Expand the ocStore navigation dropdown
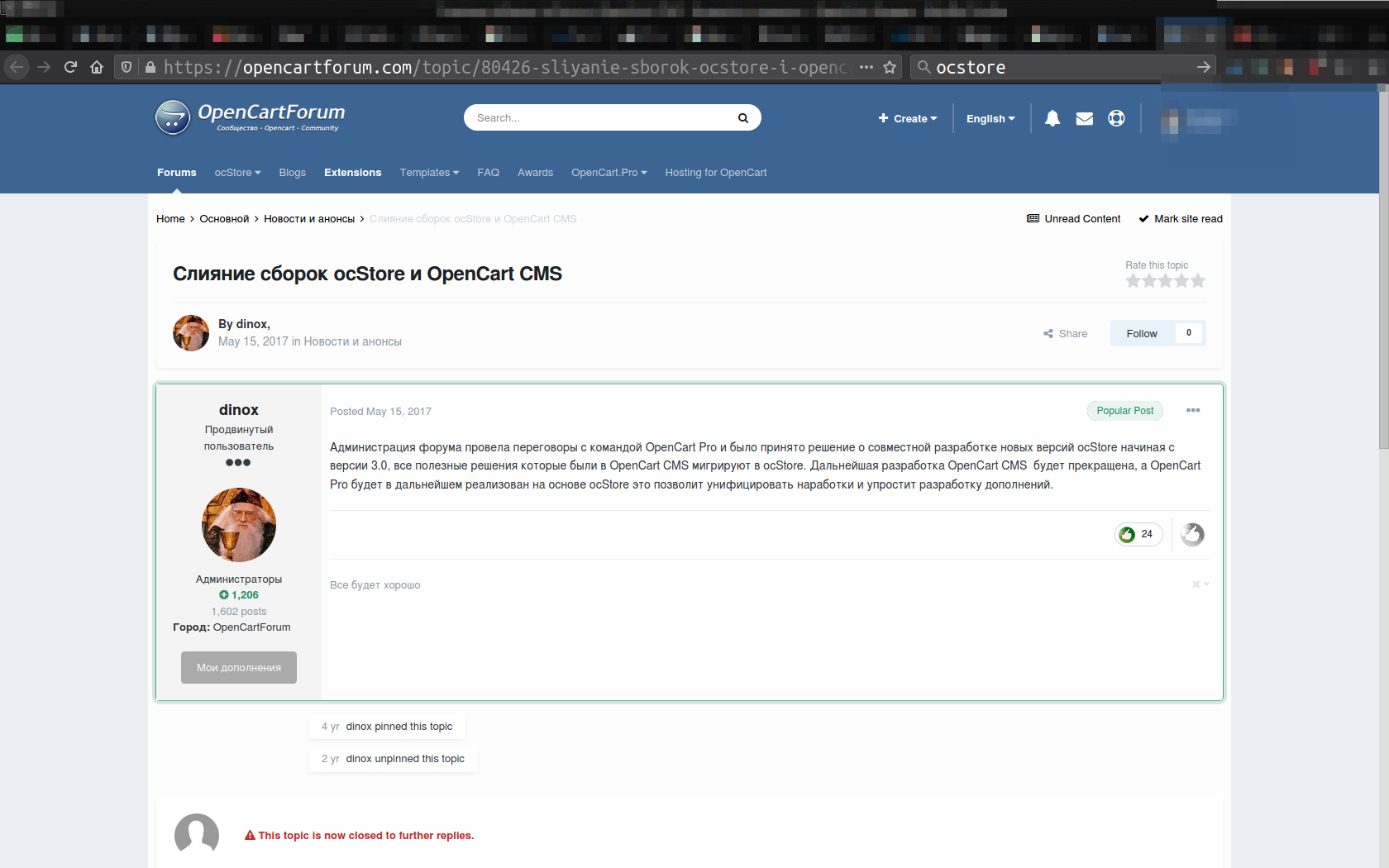The height and width of the screenshot is (868, 1389). pos(237,173)
